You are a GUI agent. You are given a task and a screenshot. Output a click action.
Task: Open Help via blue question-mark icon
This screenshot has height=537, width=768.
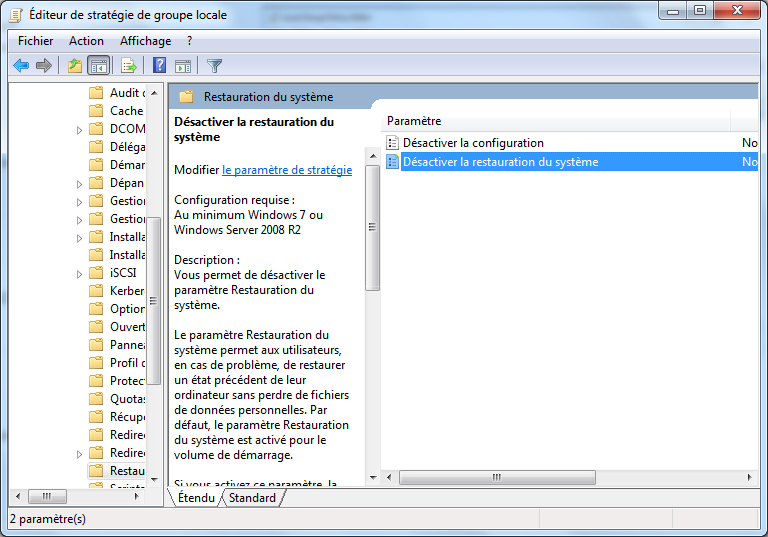pyautogui.click(x=160, y=65)
